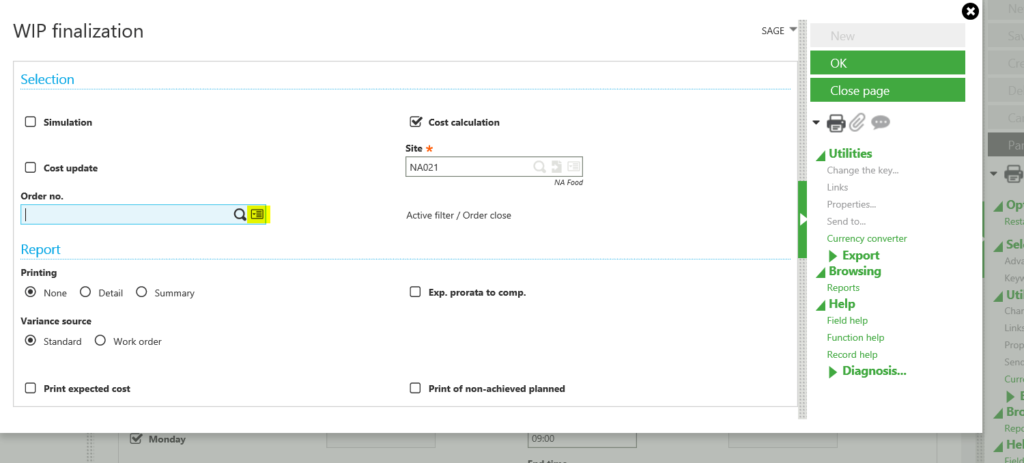Click the Order no. selection list icon
Image resolution: width=1024 pixels, height=463 pixels.
click(x=258, y=214)
